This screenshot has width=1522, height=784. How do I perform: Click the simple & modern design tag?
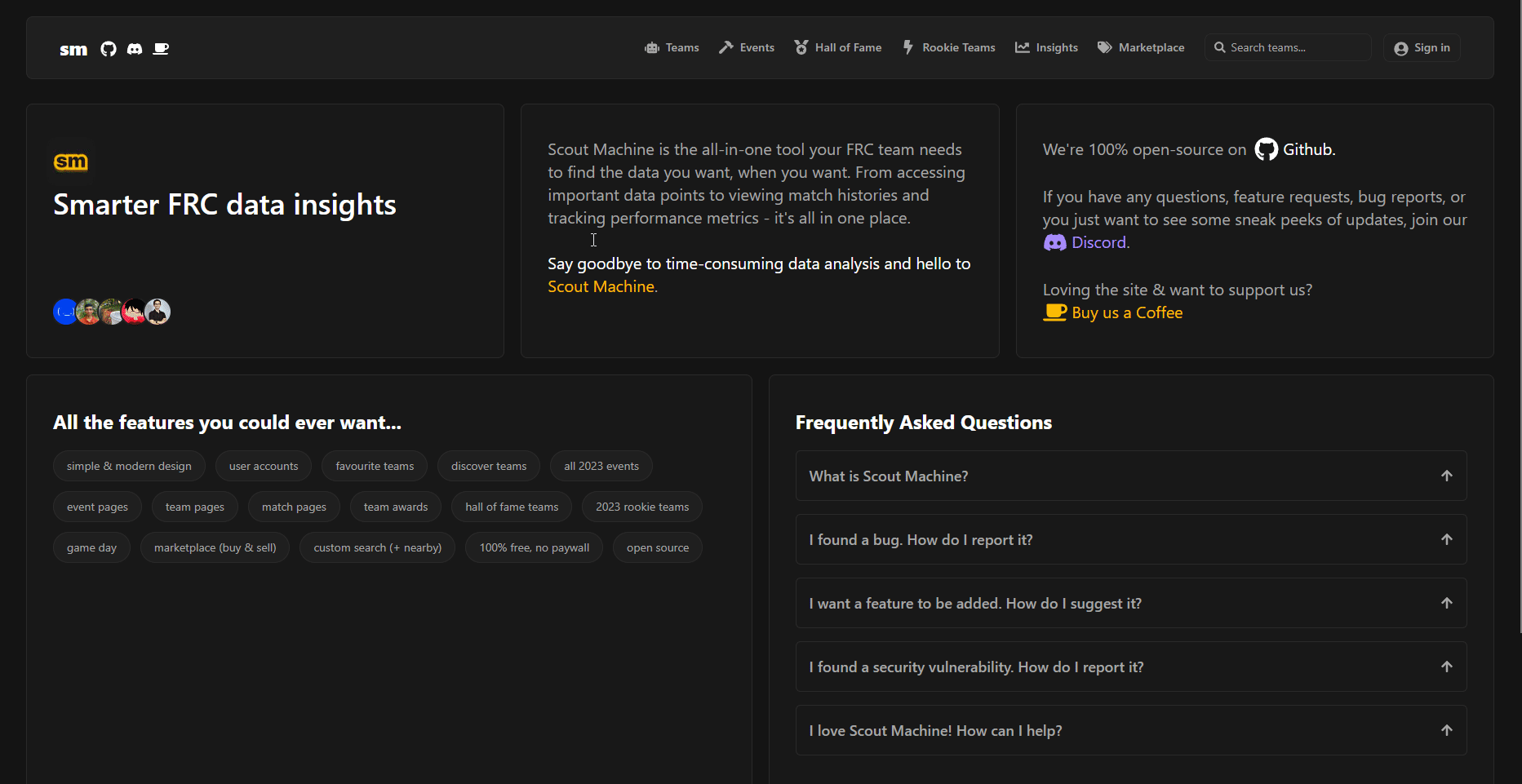pos(129,466)
